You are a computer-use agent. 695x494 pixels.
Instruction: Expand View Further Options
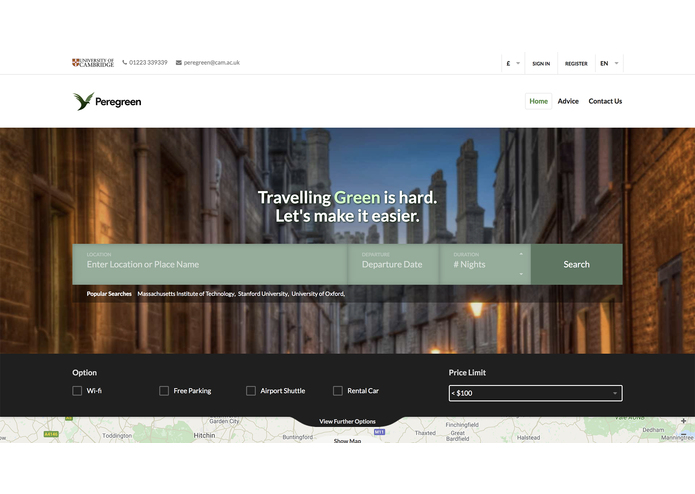tap(348, 421)
